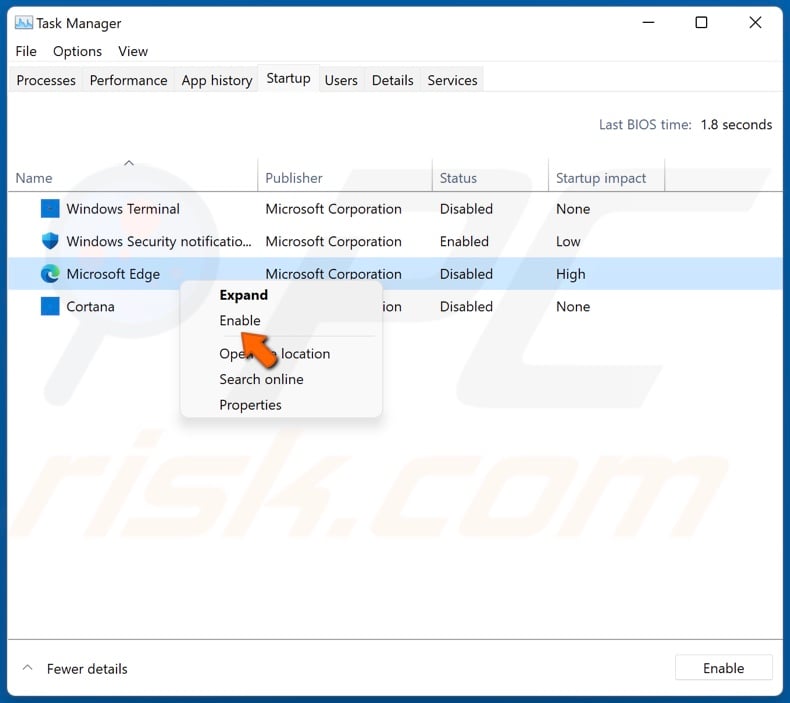The height and width of the screenshot is (703, 790).
Task: Select the Windows Terminal row name
Action: [123, 209]
